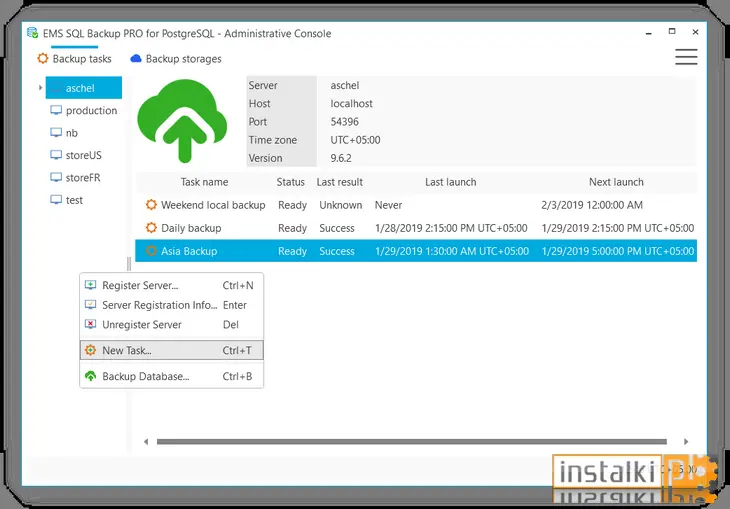Click the Backup storages cloud icon
This screenshot has width=730, height=509.
(135, 59)
